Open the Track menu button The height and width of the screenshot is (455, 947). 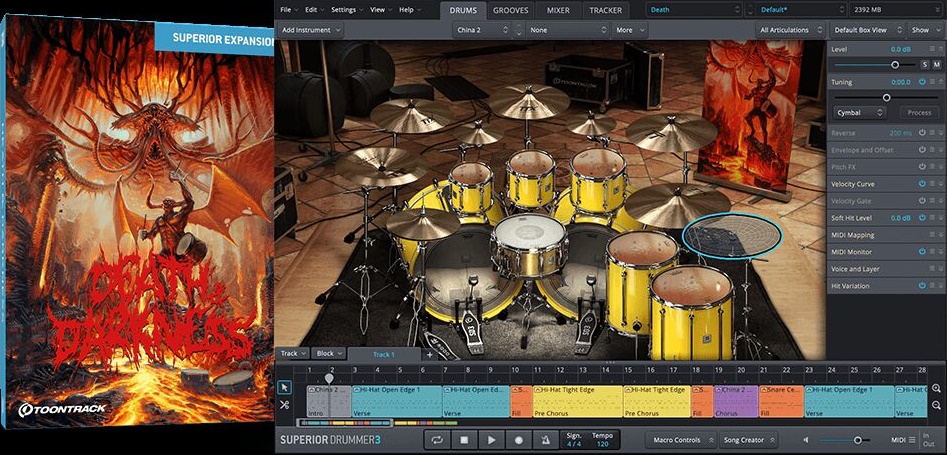coord(293,353)
